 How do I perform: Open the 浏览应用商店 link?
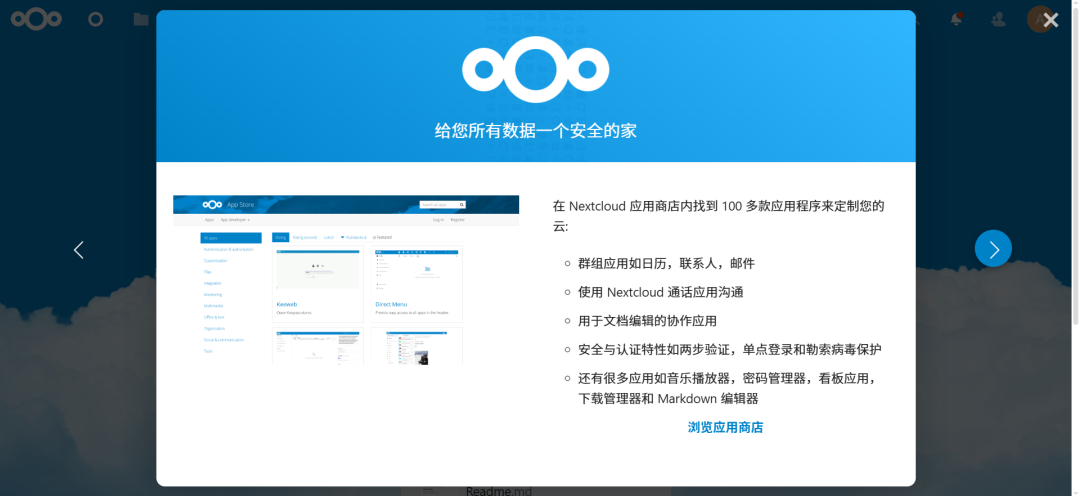(x=725, y=427)
